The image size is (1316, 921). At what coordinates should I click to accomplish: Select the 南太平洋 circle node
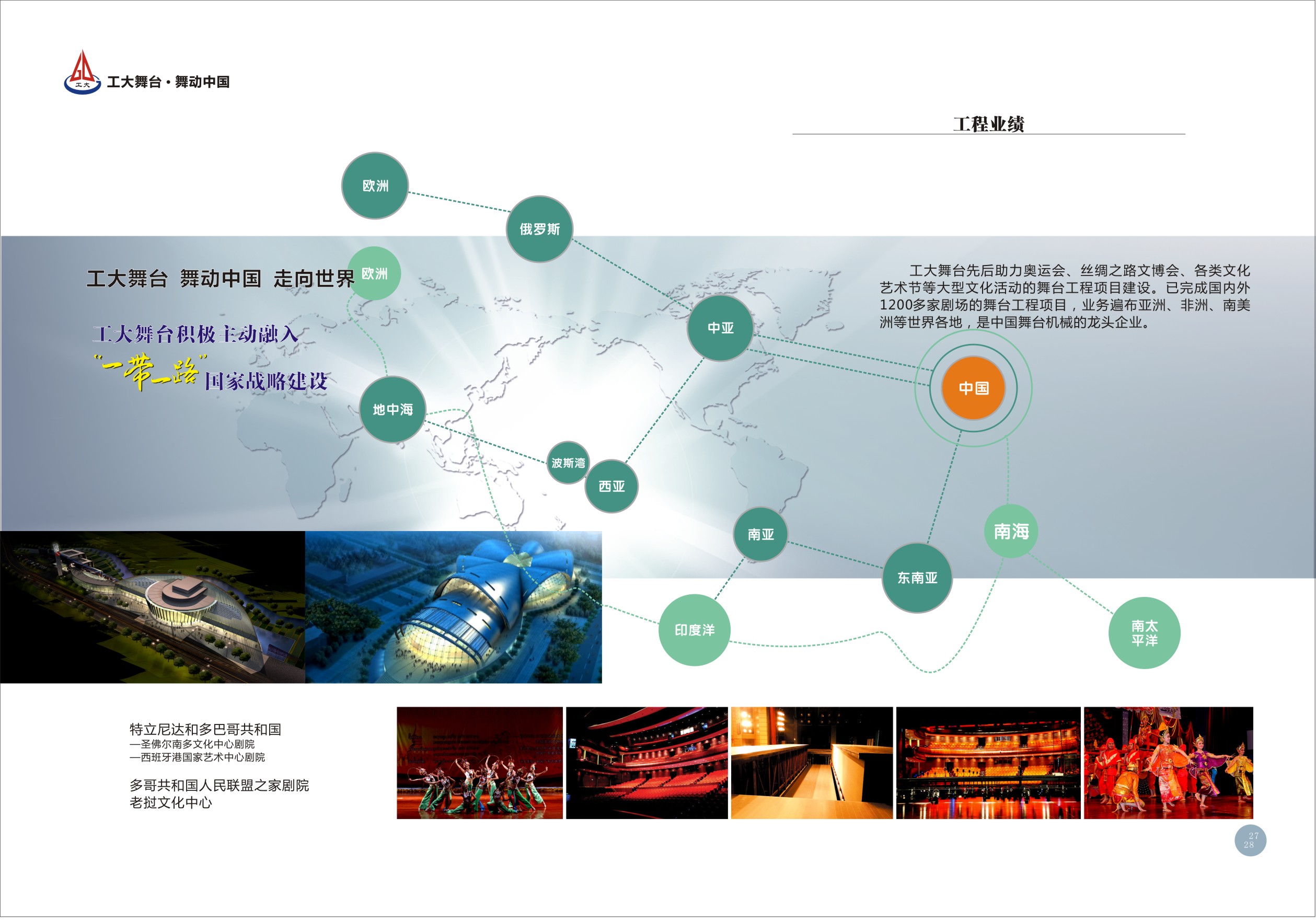point(1144,632)
